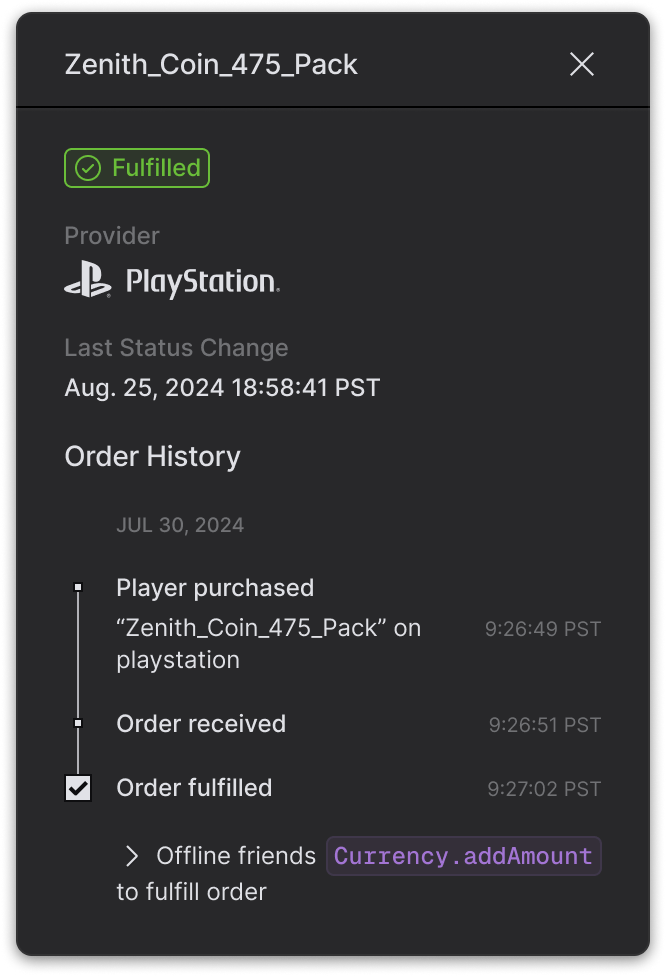
Task: Select the Order received history entry
Action: [x=201, y=724]
